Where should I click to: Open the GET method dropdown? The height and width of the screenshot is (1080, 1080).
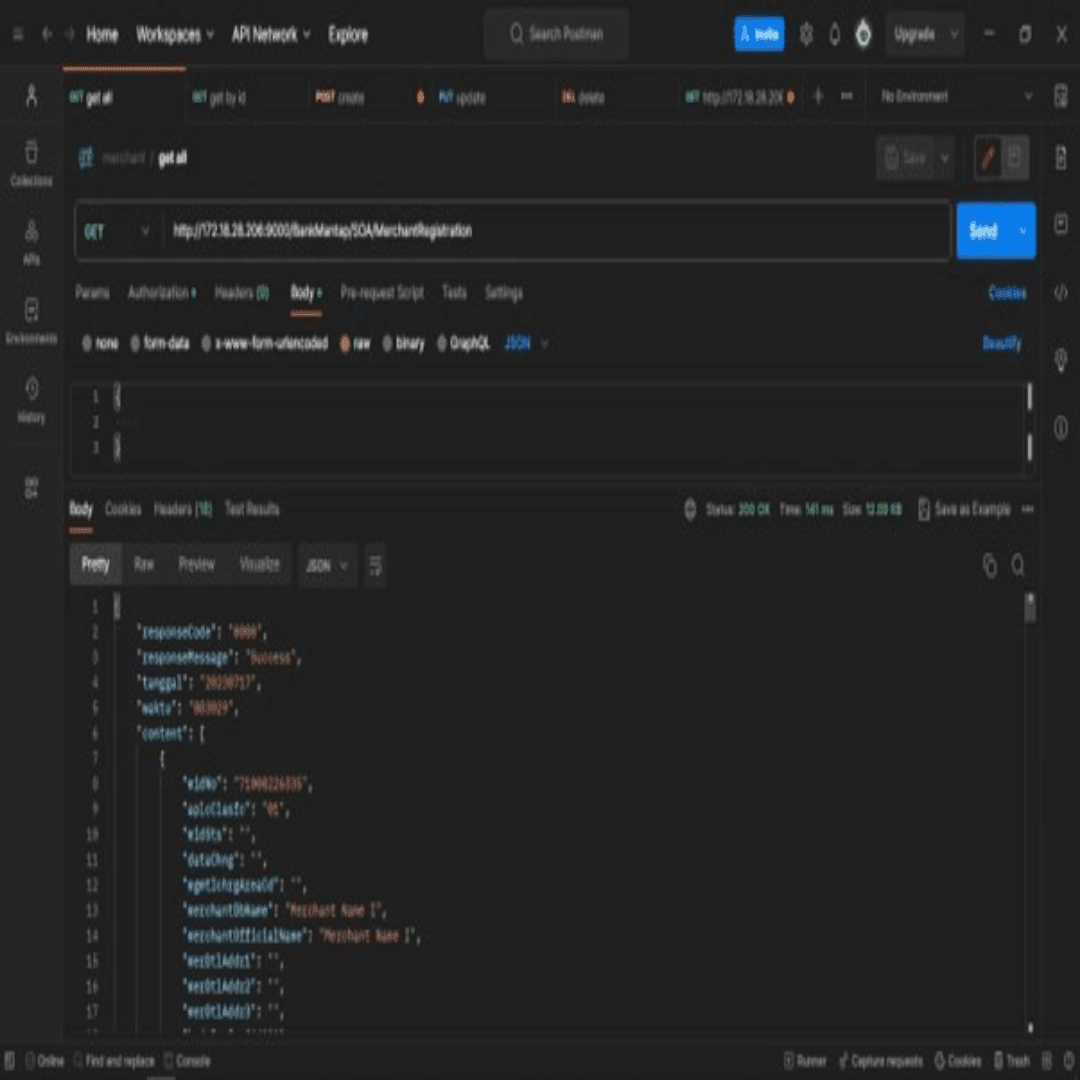[116, 231]
